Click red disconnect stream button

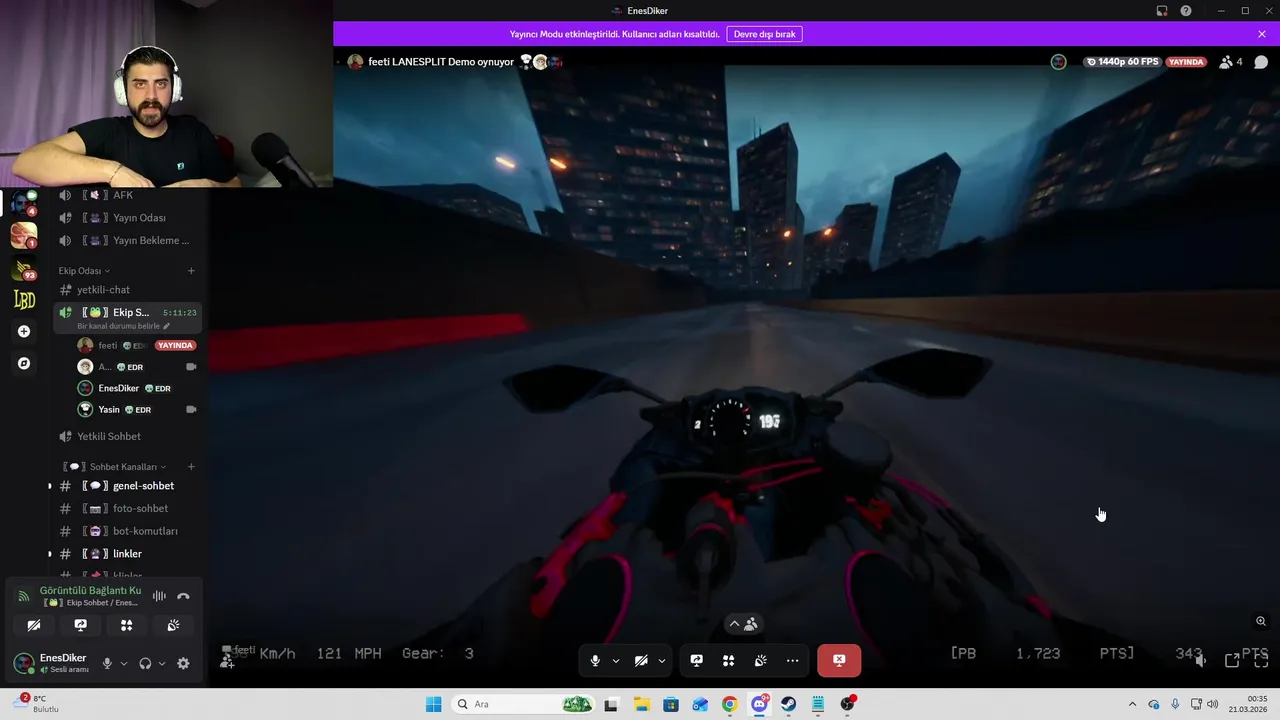pos(839,660)
